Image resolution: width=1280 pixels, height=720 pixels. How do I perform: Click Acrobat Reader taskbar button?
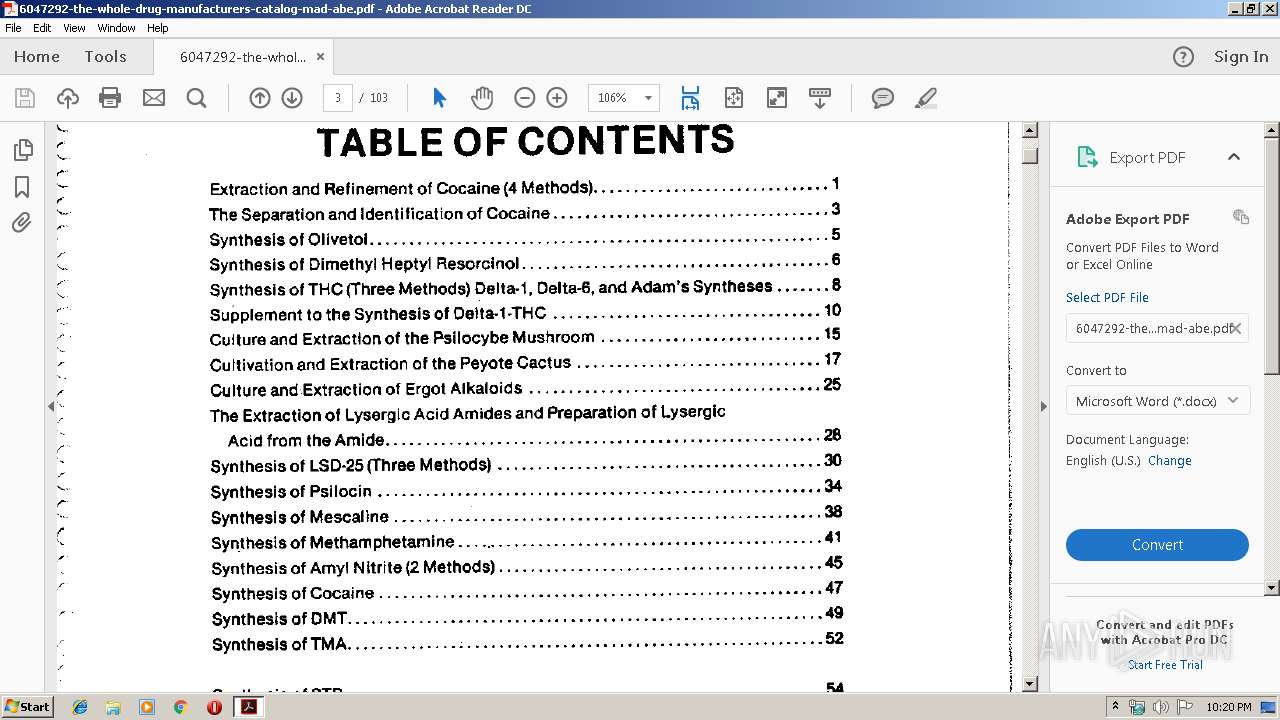pyautogui.click(x=248, y=707)
